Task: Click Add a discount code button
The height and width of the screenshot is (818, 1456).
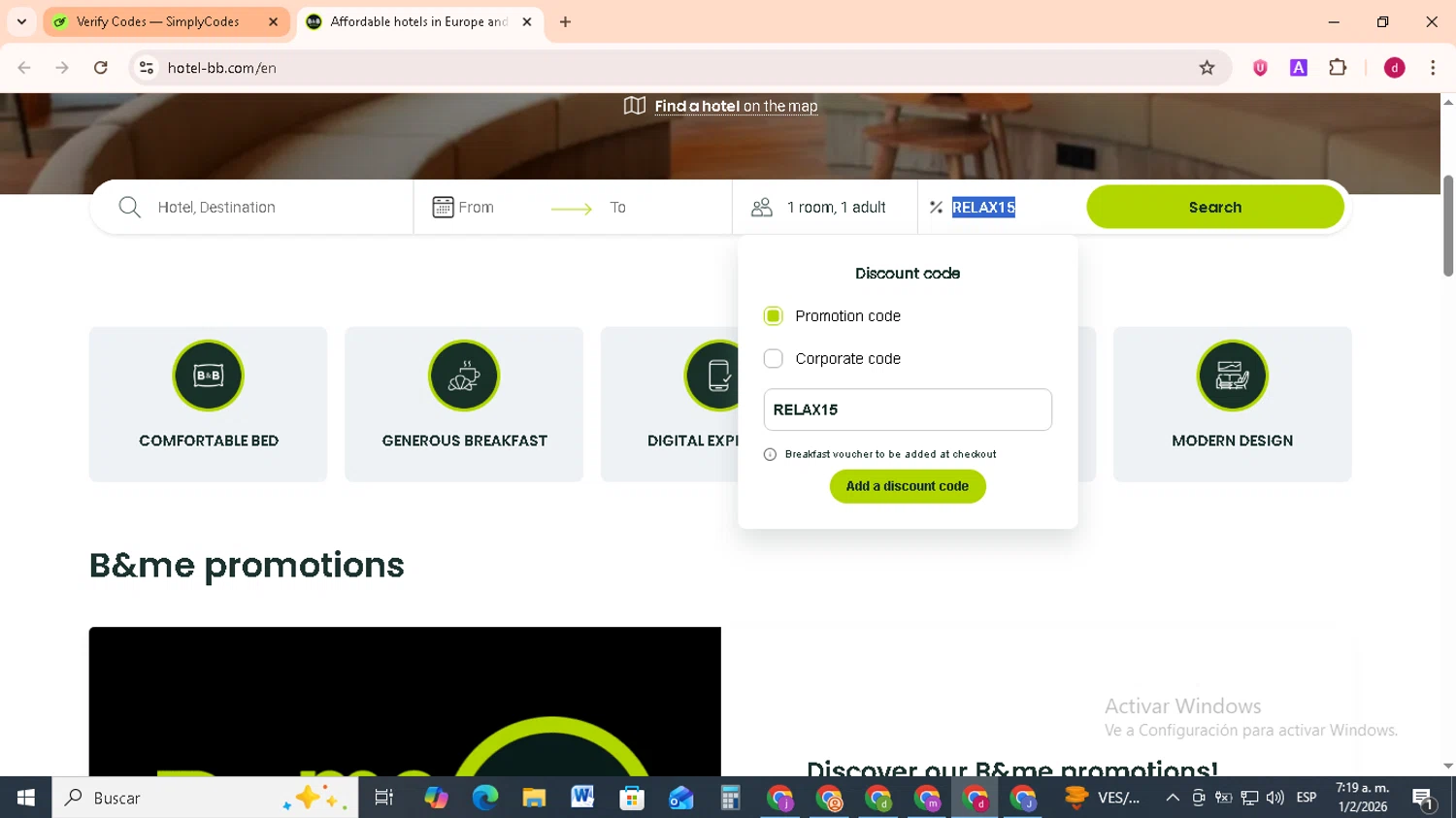Action: tap(908, 486)
